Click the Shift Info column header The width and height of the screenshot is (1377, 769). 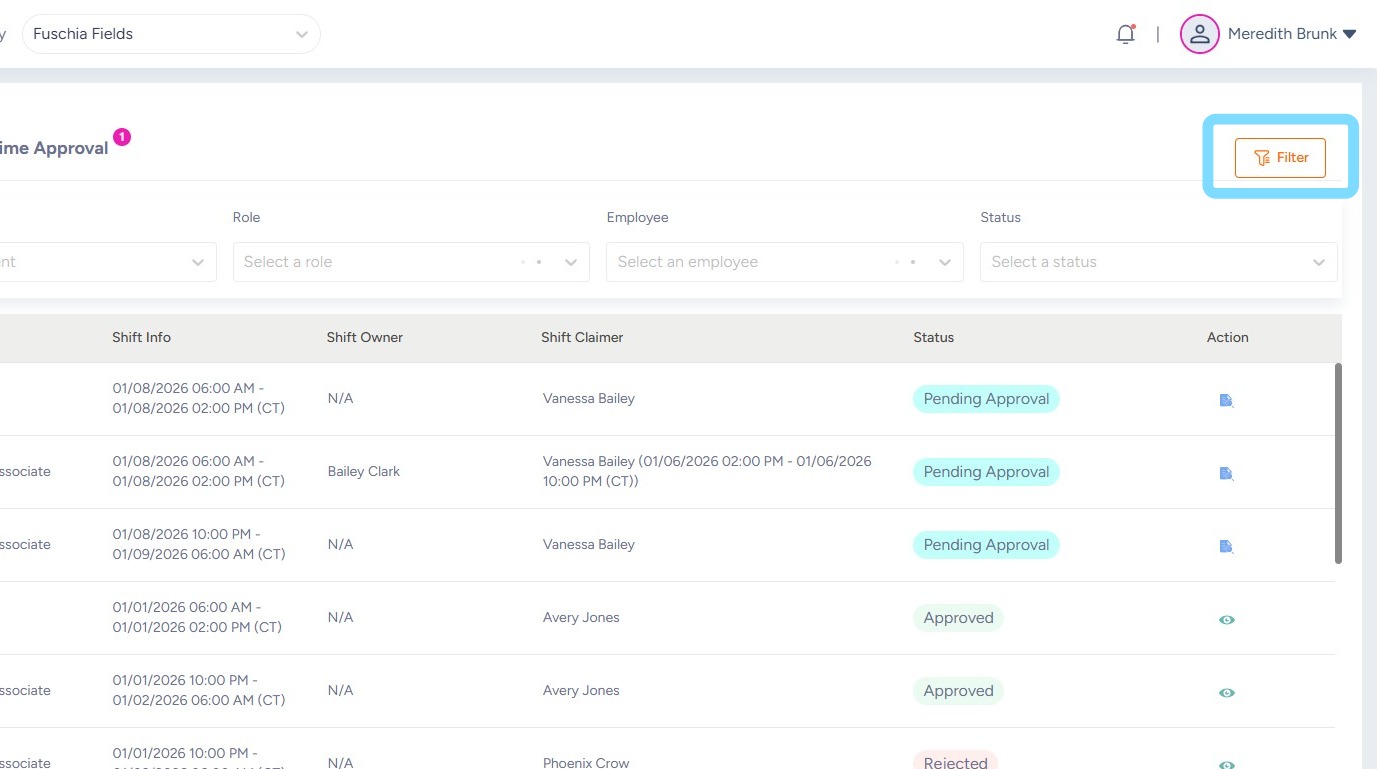[141, 338]
